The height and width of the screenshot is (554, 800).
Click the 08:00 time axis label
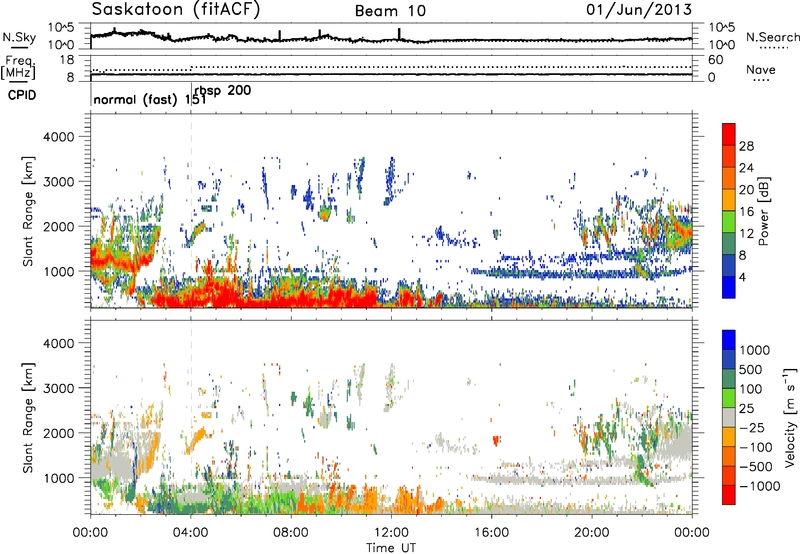point(291,533)
